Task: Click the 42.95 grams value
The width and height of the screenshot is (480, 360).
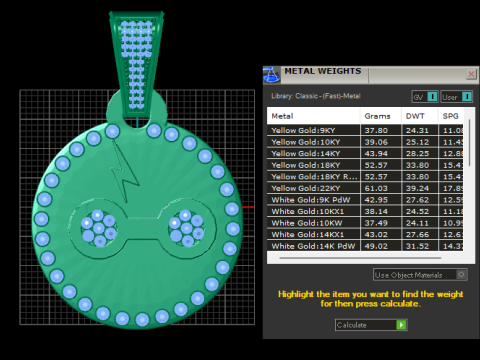Action: pyautogui.click(x=376, y=200)
